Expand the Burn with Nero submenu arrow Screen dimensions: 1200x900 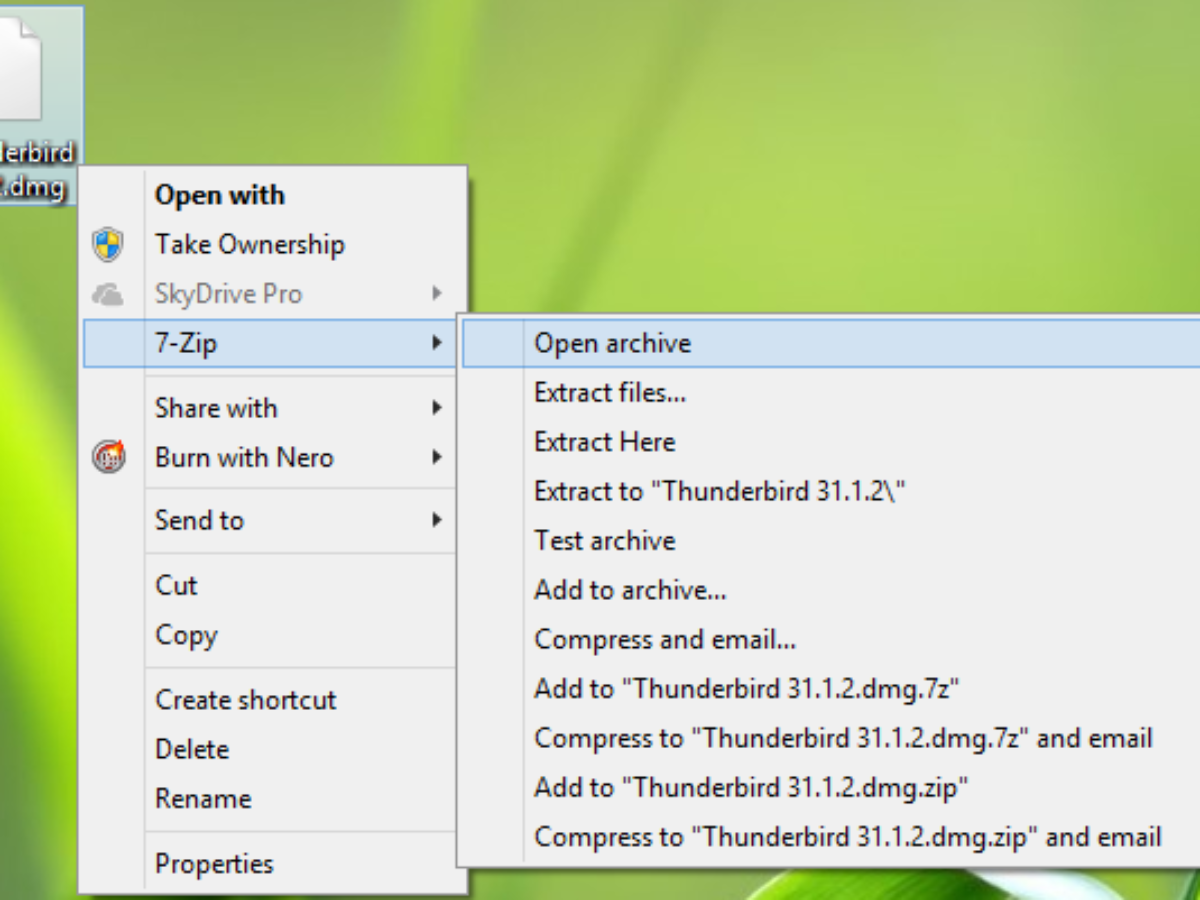[x=436, y=457]
